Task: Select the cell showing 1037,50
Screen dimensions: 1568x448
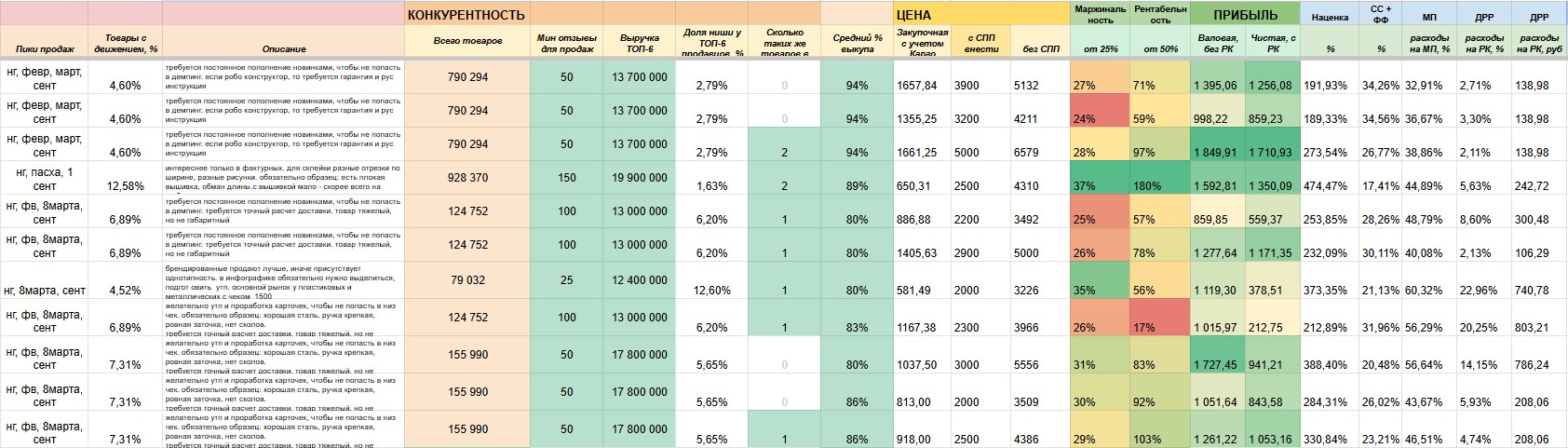Action: [x=922, y=354]
